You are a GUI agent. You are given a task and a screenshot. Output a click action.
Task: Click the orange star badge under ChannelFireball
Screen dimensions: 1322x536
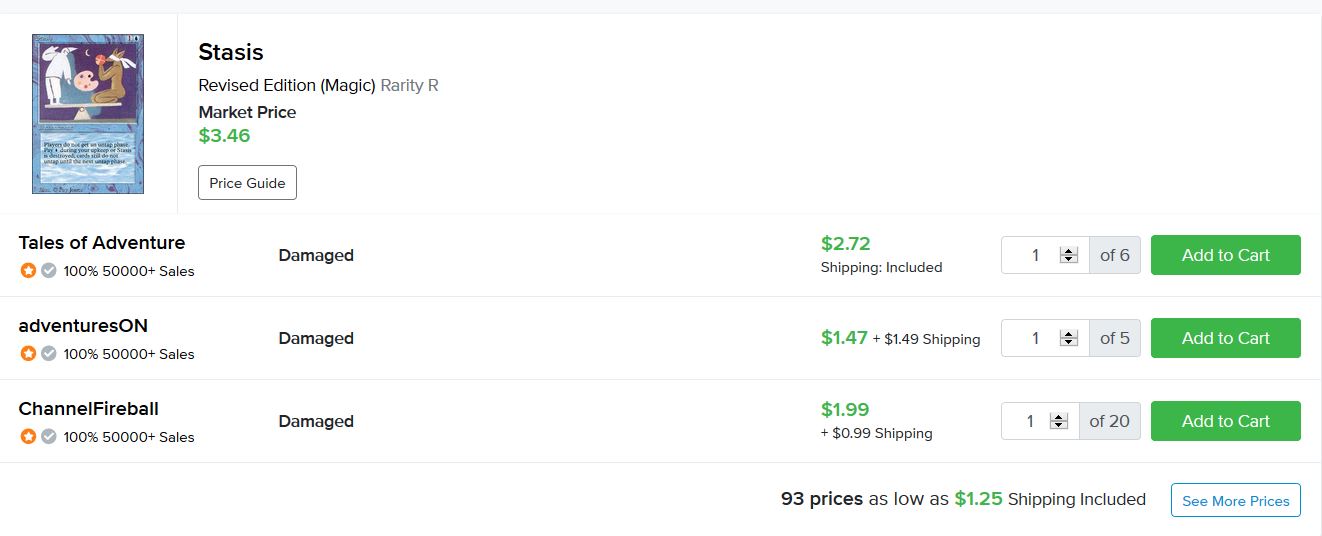(x=28, y=436)
